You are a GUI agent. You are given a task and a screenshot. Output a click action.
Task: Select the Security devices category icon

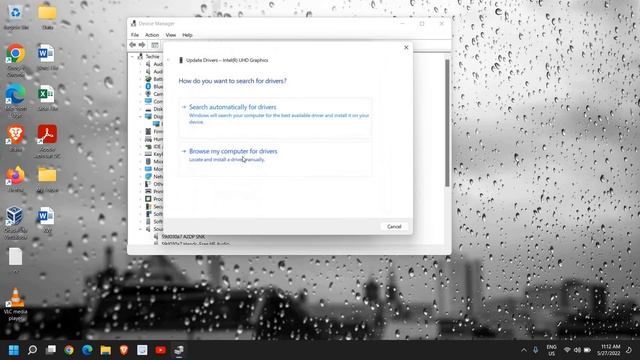click(x=148, y=207)
